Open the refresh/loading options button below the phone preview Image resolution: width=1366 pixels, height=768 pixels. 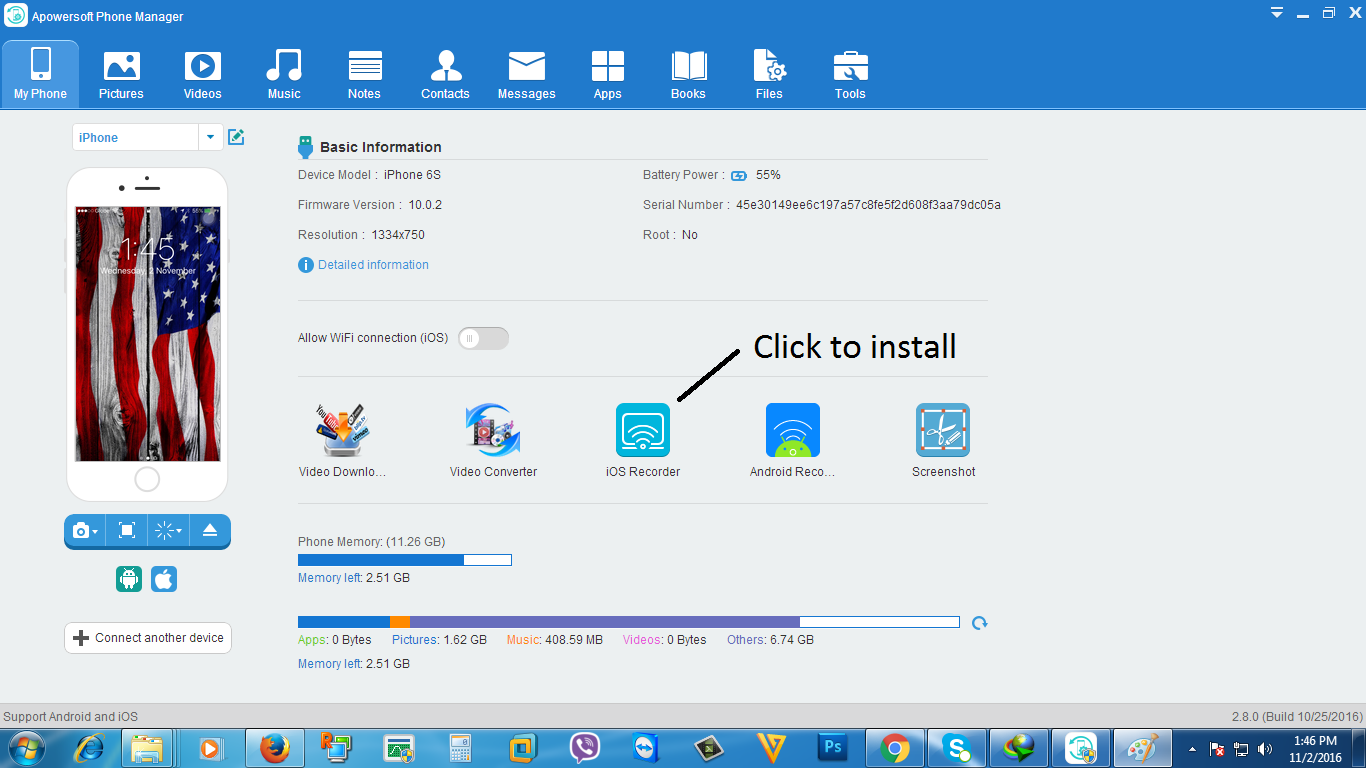pyautogui.click(x=167, y=531)
